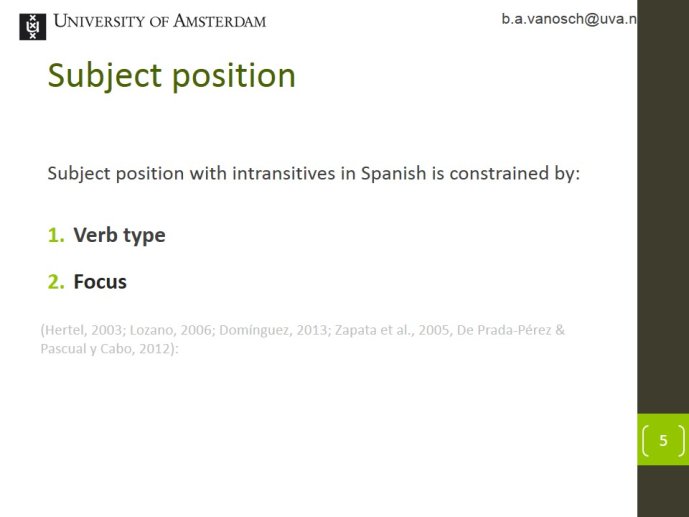Click the Zapata et al., 2005 citation

392,330
